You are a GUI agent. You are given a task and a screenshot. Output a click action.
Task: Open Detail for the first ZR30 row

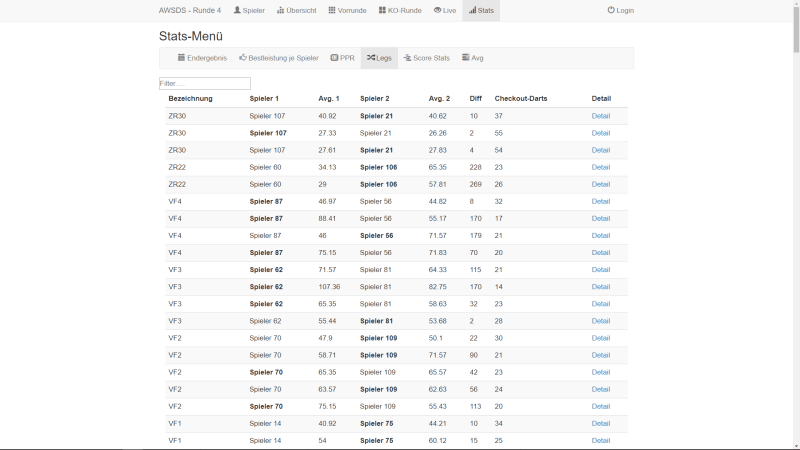tap(600, 116)
